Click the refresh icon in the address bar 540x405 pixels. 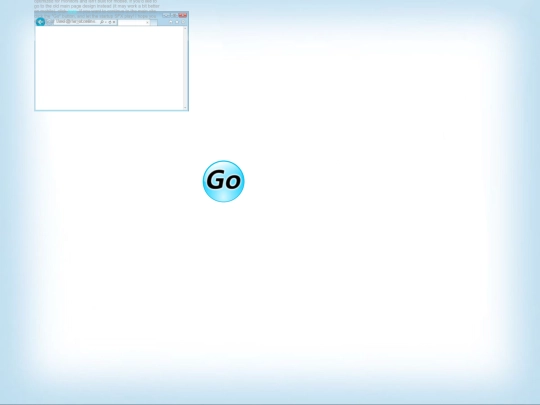tap(110, 22)
